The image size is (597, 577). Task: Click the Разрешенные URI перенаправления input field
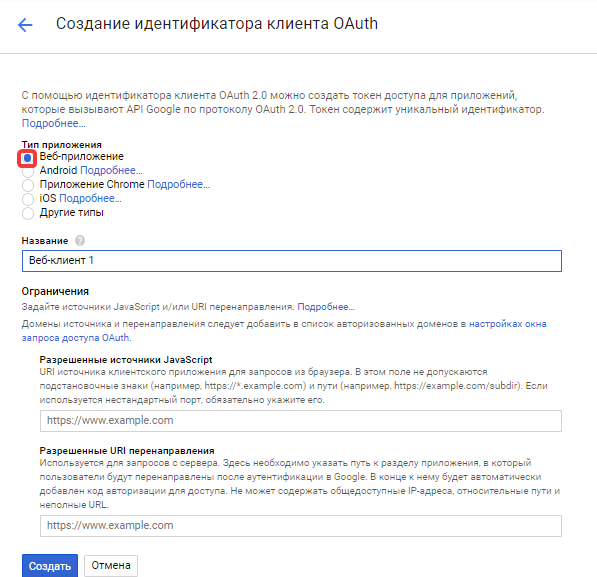[x=301, y=526]
